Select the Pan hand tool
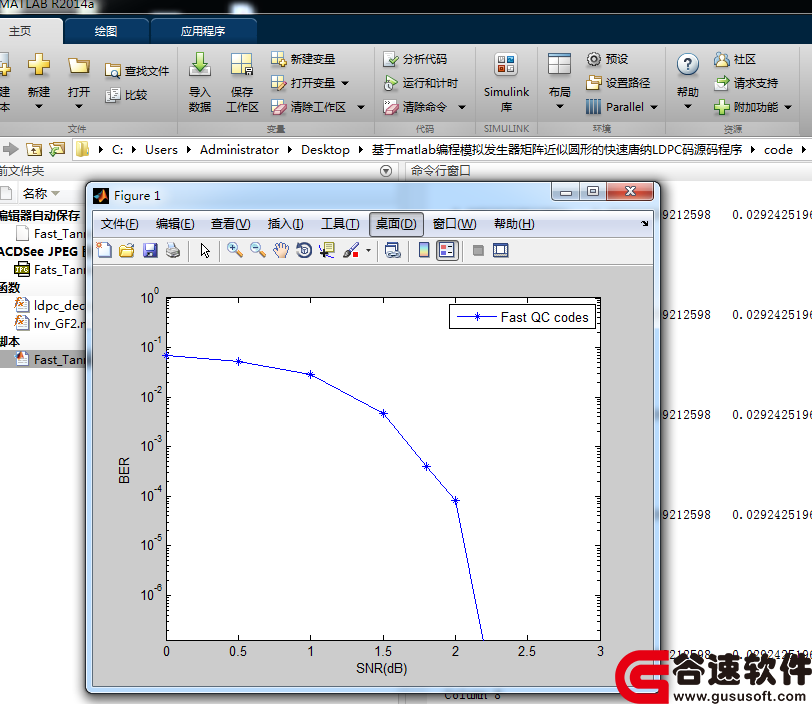This screenshot has width=812, height=704. [x=281, y=251]
